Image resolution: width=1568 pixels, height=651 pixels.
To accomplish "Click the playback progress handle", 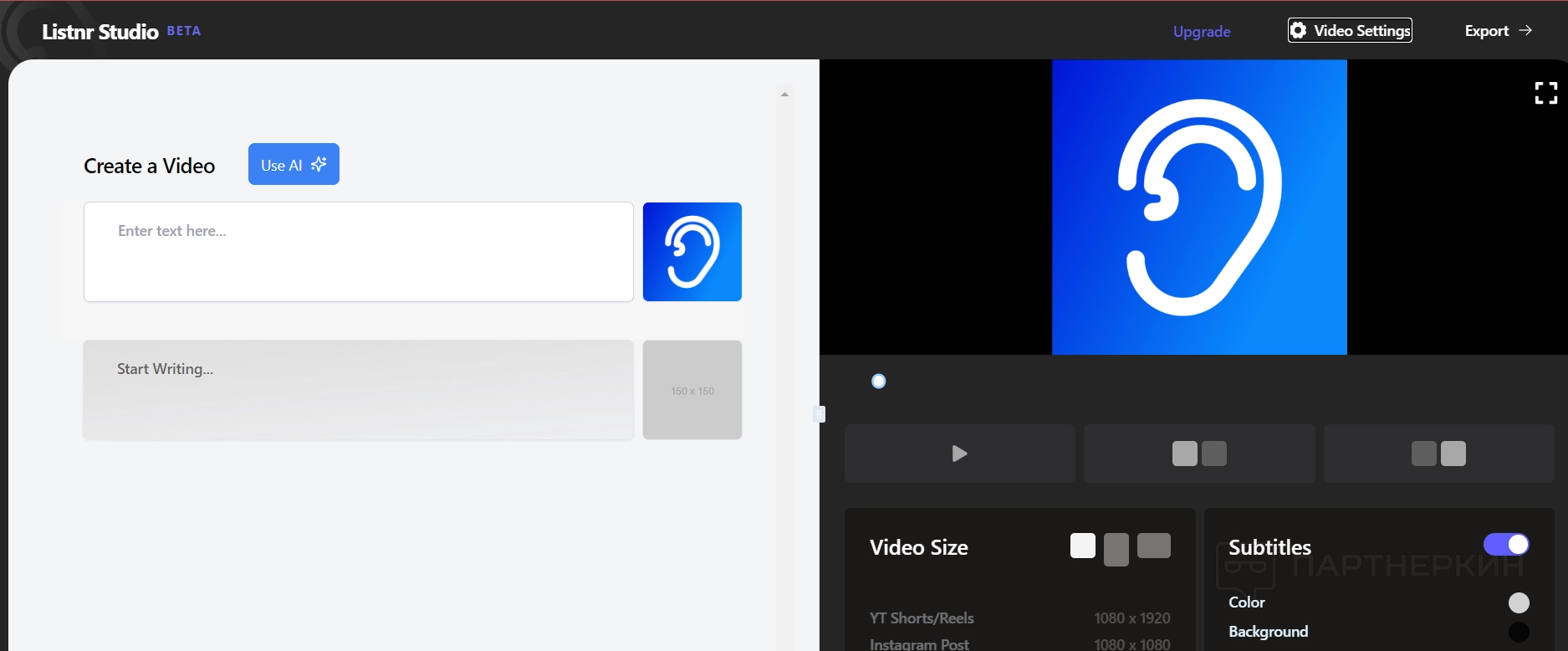I will point(879,382).
